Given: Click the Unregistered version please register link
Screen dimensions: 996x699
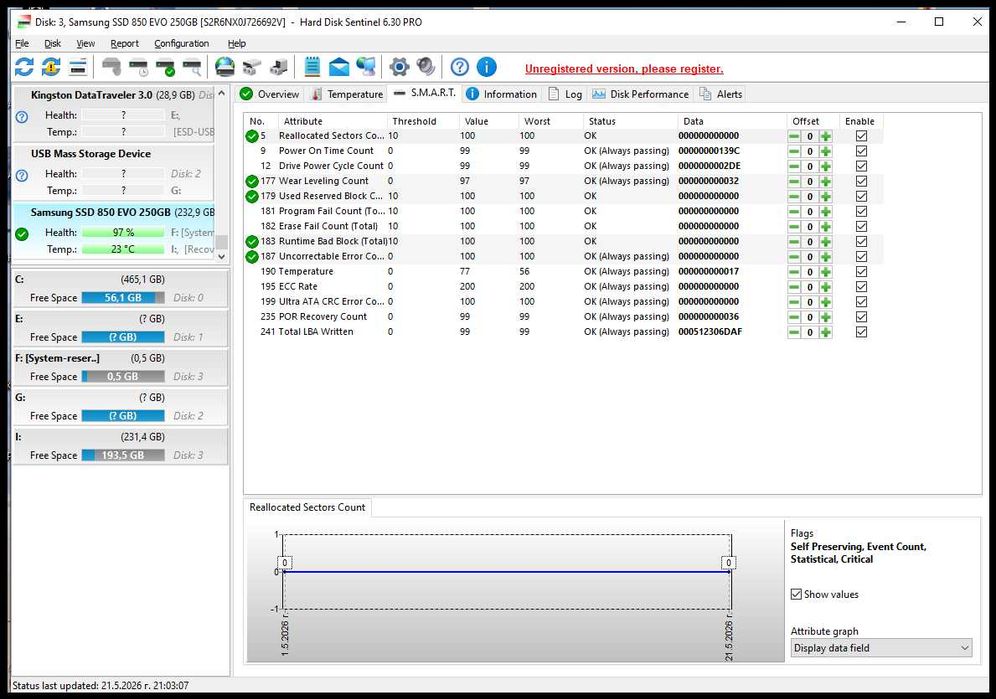Looking at the screenshot, I should (x=624, y=69).
